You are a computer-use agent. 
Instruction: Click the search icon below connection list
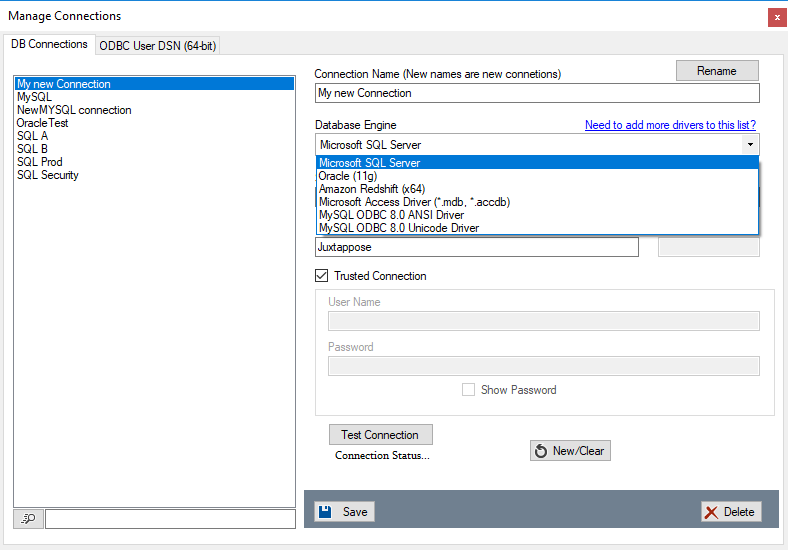point(28,518)
